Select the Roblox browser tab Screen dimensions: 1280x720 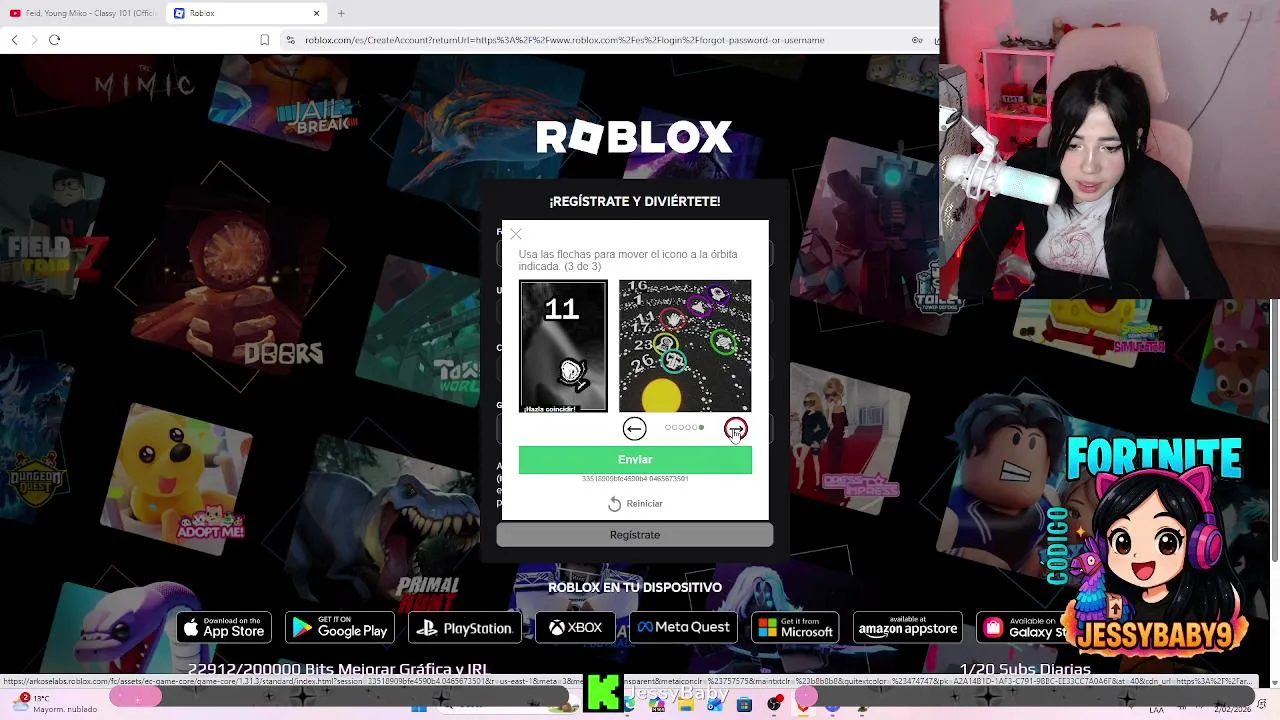[245, 13]
